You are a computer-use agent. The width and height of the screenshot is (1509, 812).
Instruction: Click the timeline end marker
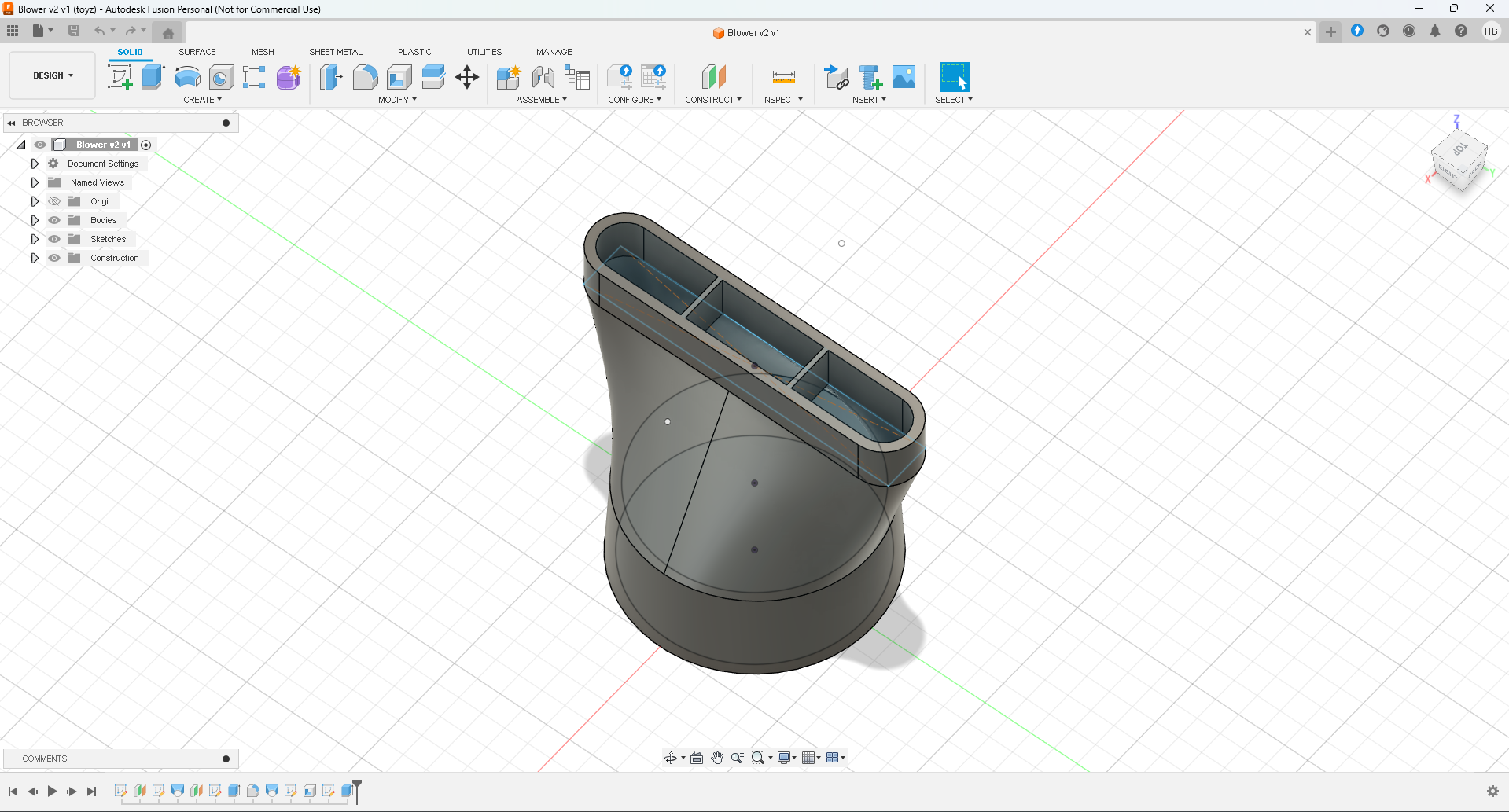[357, 790]
